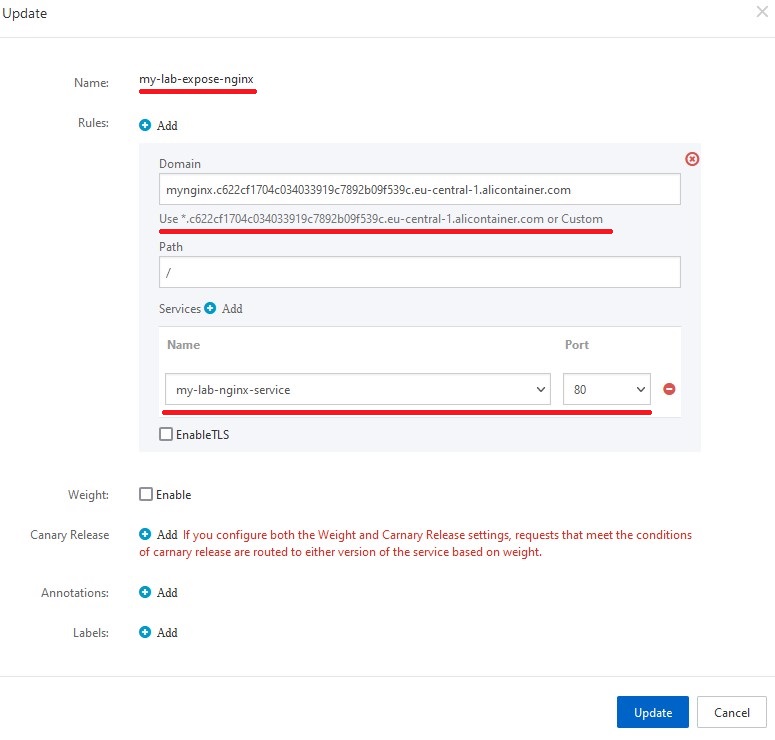Image resolution: width=775 pixels, height=740 pixels.
Task: Click the Add link beside Canary Release
Action: click(x=167, y=535)
